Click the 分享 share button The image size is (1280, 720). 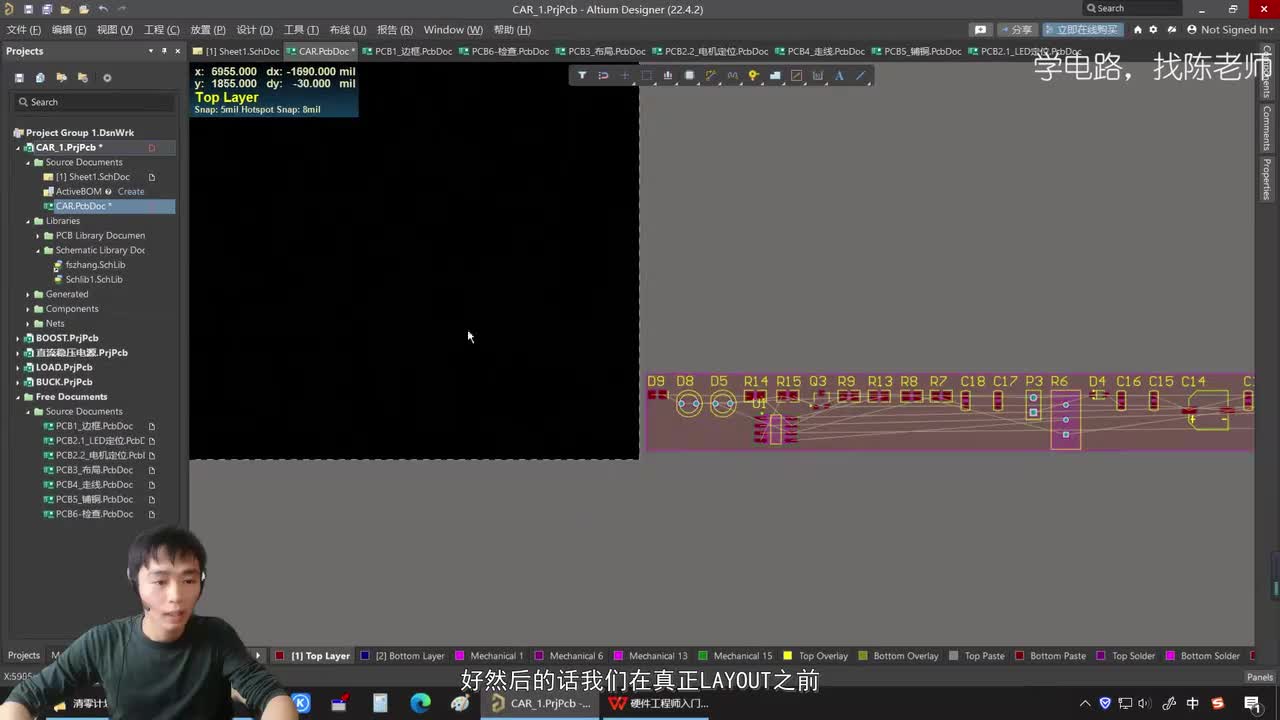(1017, 29)
